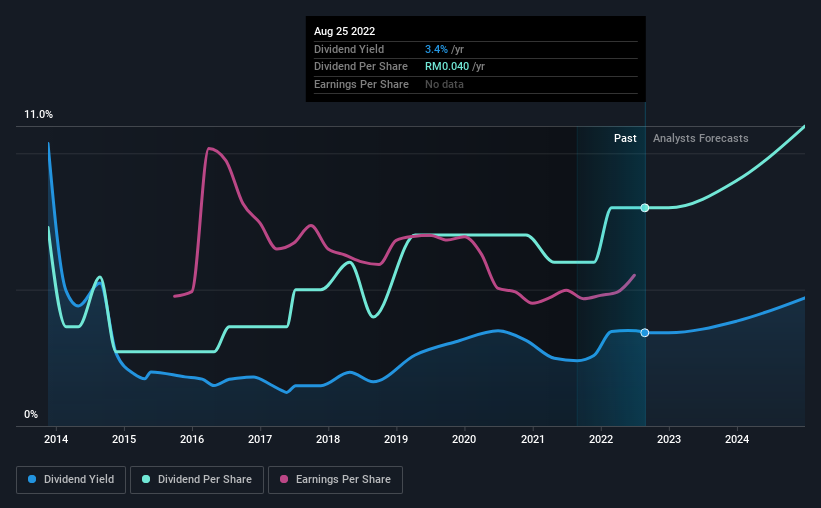The width and height of the screenshot is (821, 508).
Task: Click the 2024 x-axis label
Action: click(x=737, y=439)
